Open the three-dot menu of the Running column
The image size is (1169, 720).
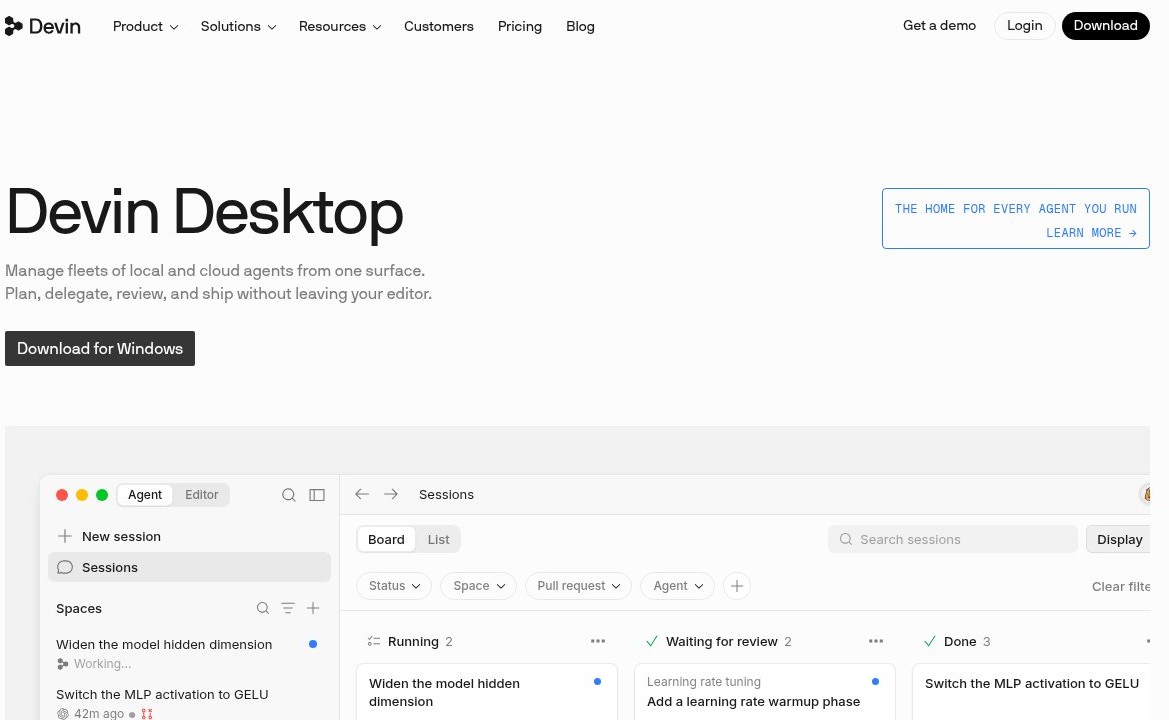pyautogui.click(x=598, y=641)
